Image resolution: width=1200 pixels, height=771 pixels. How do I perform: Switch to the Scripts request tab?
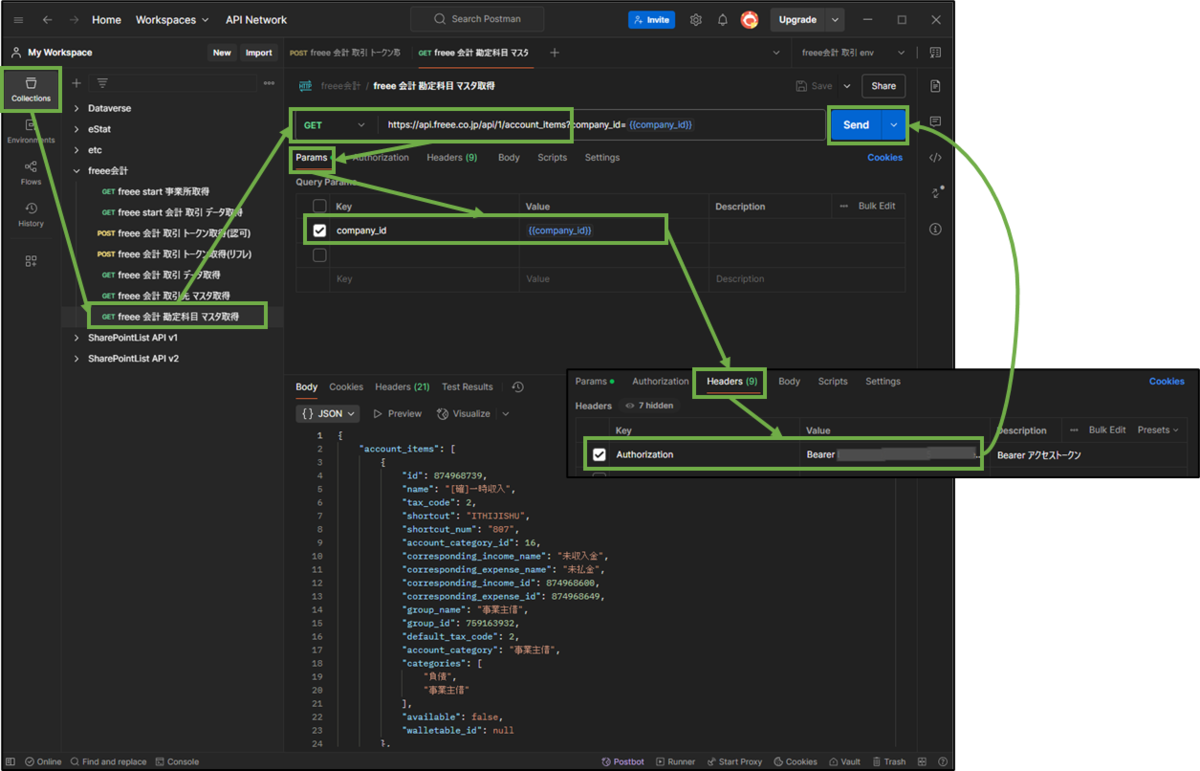[552, 158]
